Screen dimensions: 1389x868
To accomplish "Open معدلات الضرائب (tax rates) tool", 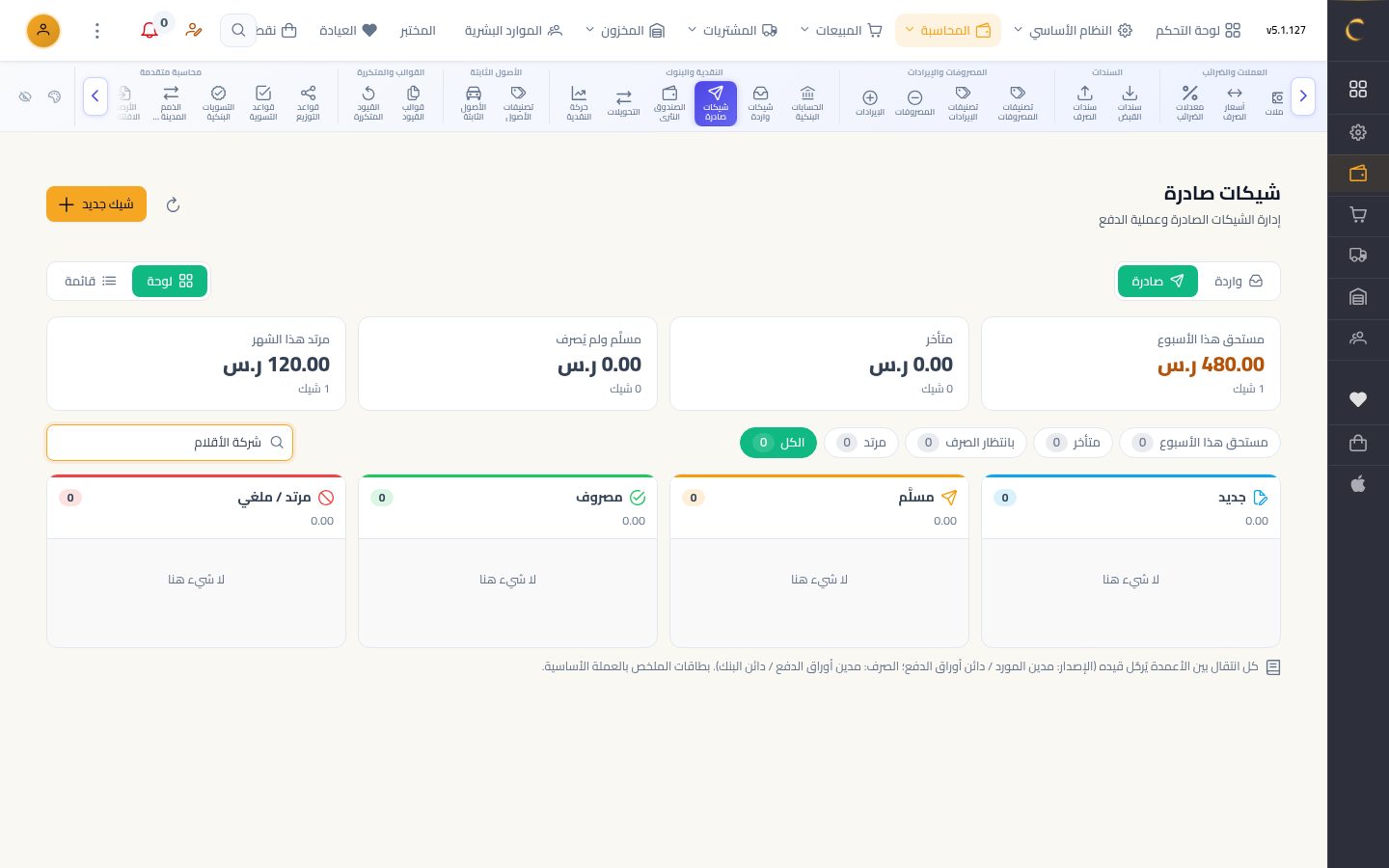I will (x=1190, y=103).
